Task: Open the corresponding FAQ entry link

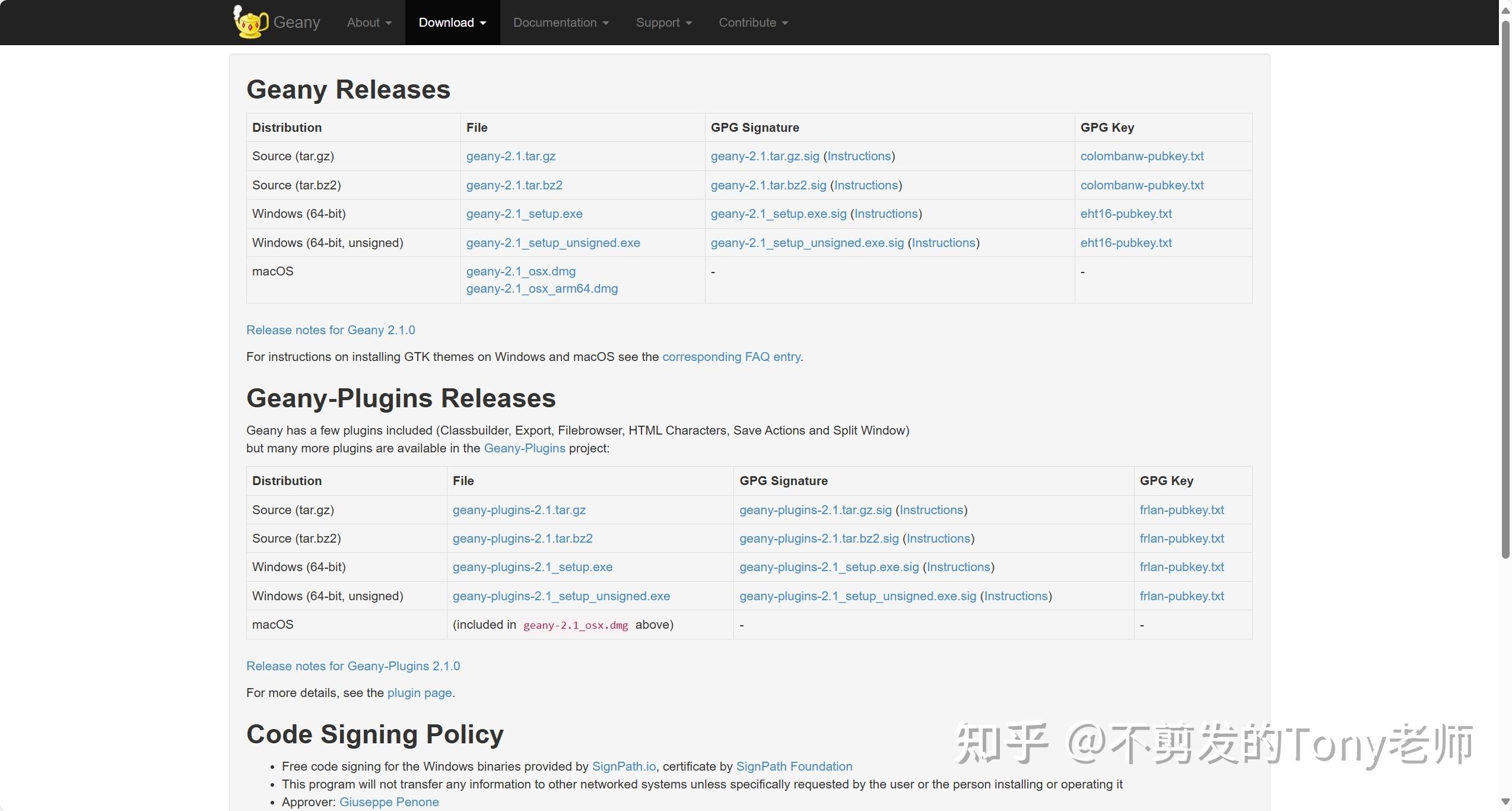Action: (730, 357)
